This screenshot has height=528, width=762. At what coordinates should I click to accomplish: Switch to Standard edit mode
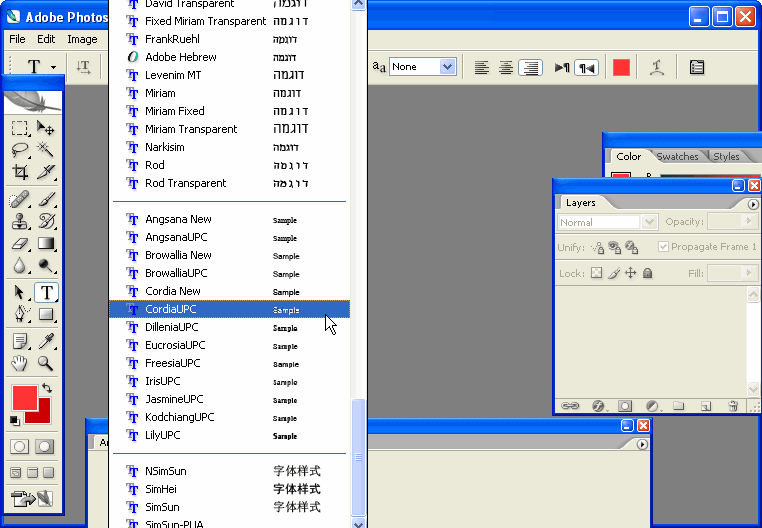[19, 446]
